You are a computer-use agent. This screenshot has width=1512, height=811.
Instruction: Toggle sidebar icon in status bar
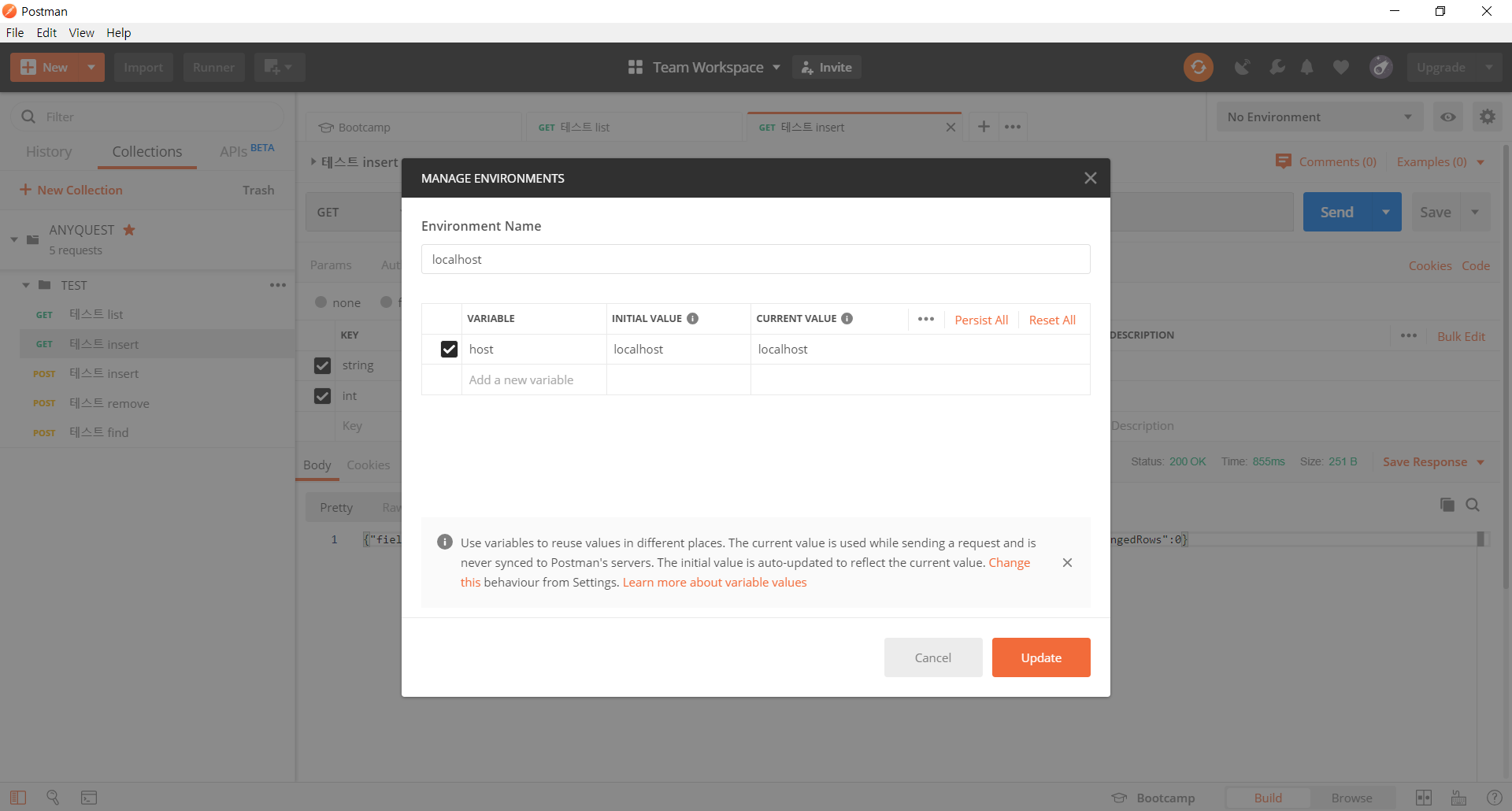(18, 797)
